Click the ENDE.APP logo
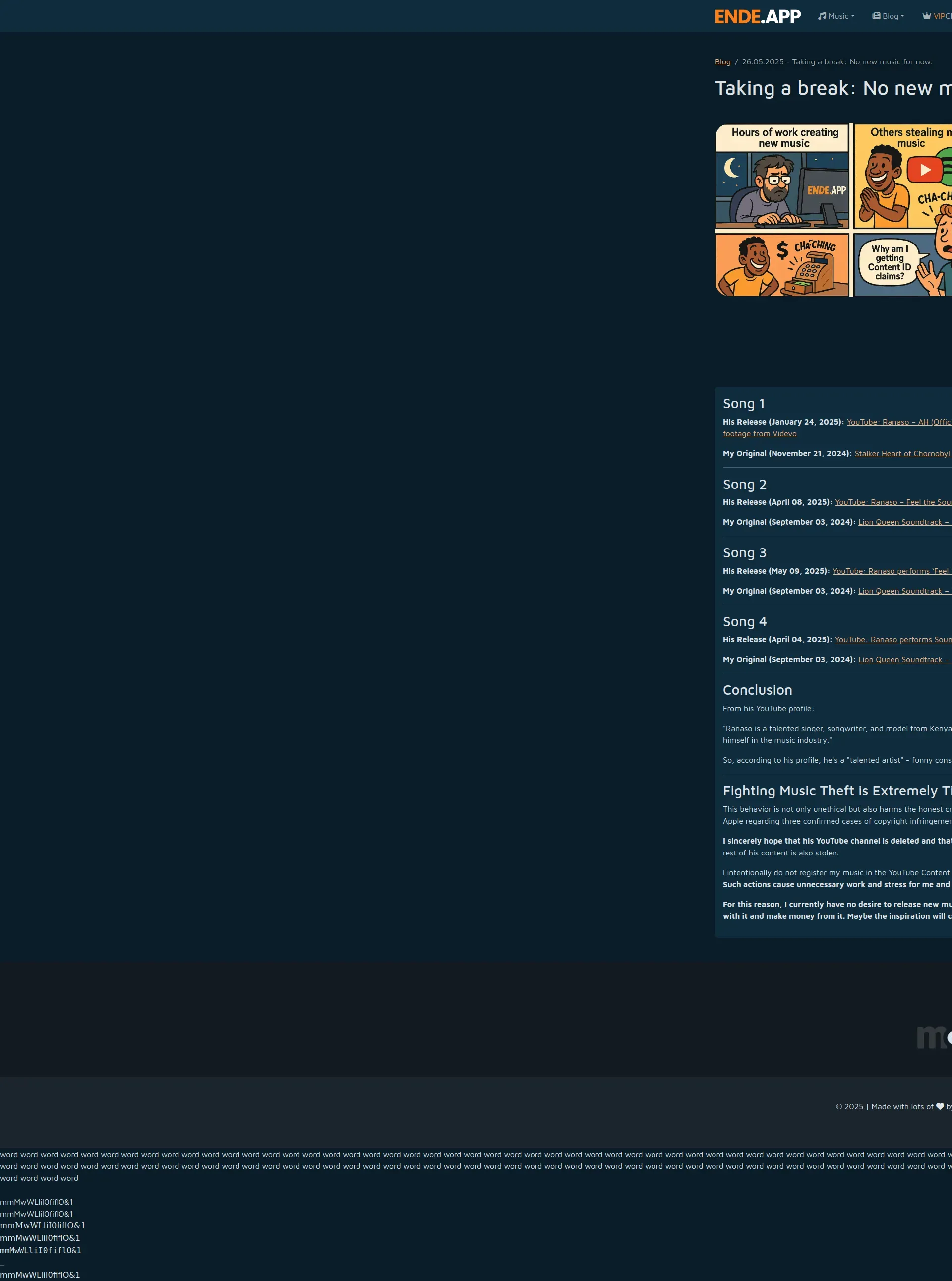 point(757,16)
